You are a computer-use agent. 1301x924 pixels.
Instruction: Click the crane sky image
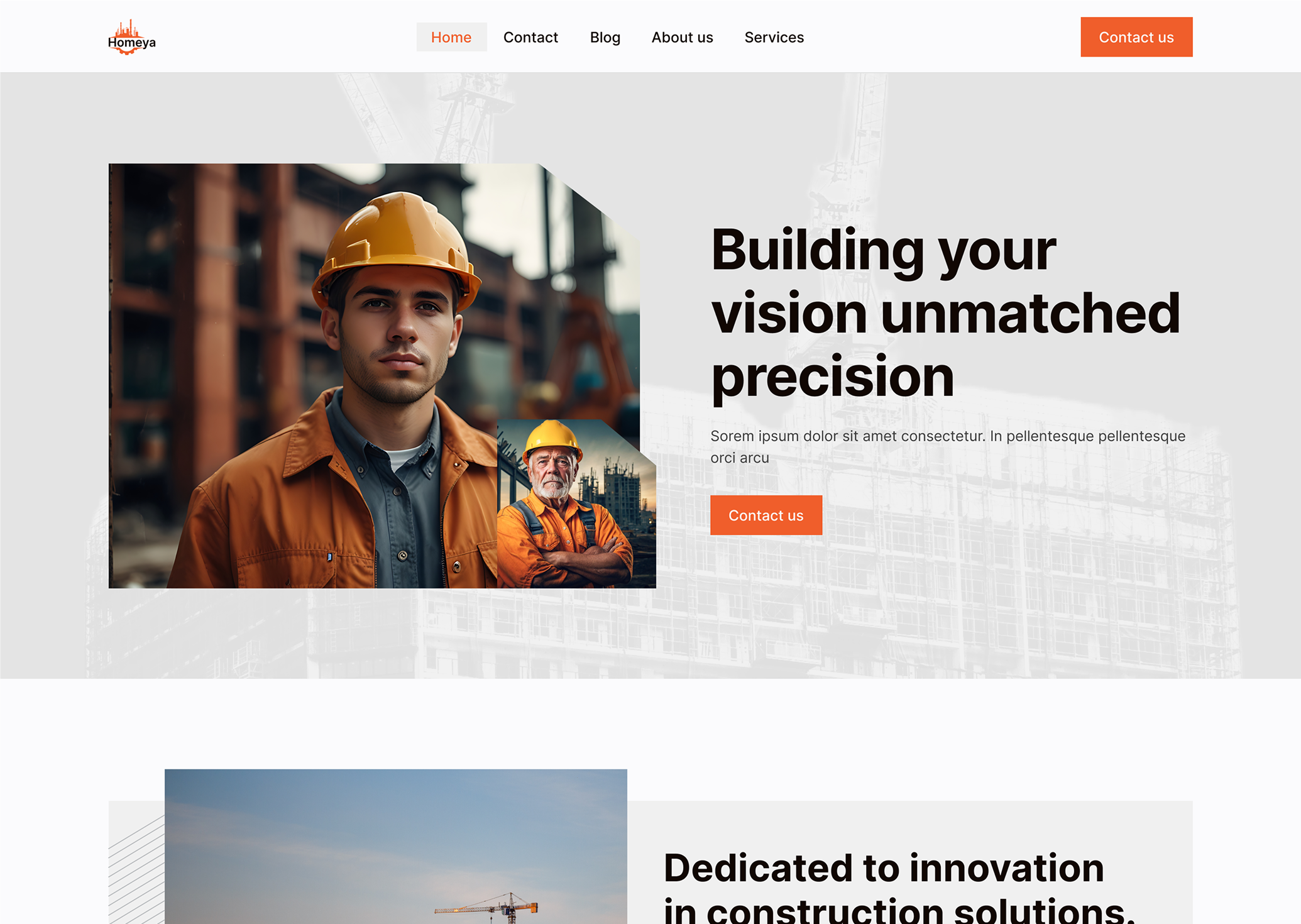396,846
